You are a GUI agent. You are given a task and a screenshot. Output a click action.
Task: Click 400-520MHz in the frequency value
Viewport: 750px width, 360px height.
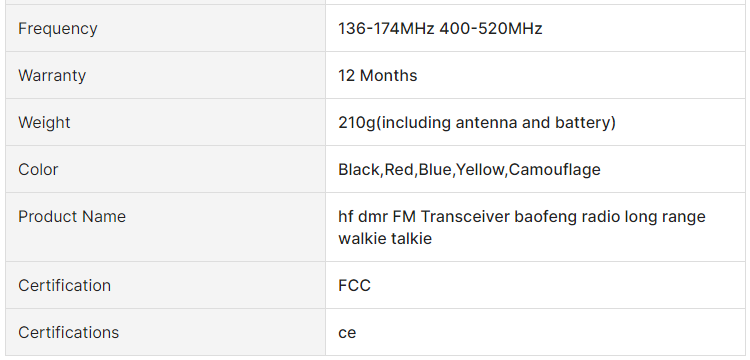coord(491,29)
